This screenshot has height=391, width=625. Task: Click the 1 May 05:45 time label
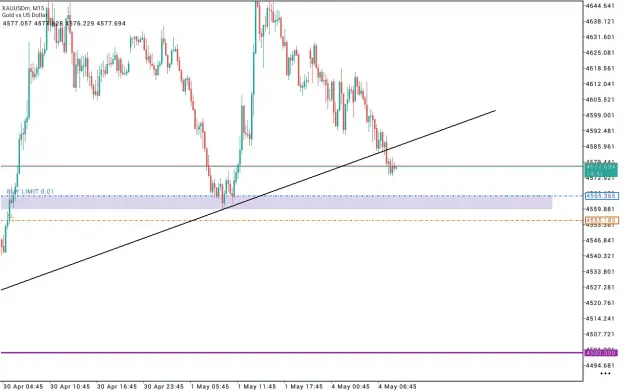click(x=210, y=387)
